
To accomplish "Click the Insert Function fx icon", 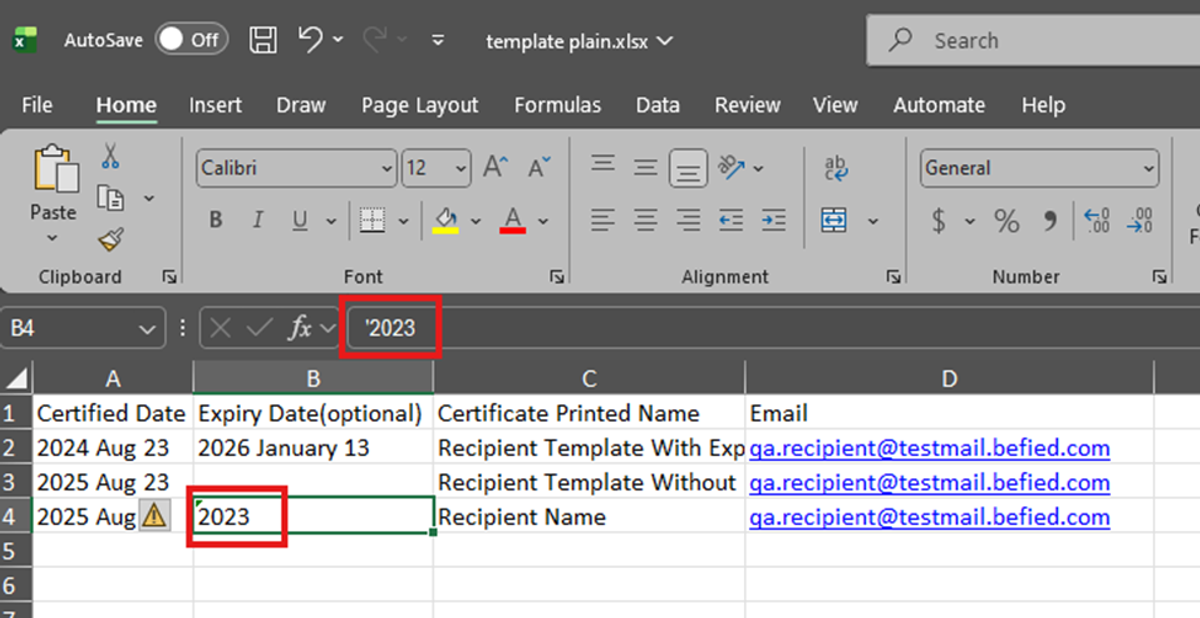I will coord(299,327).
